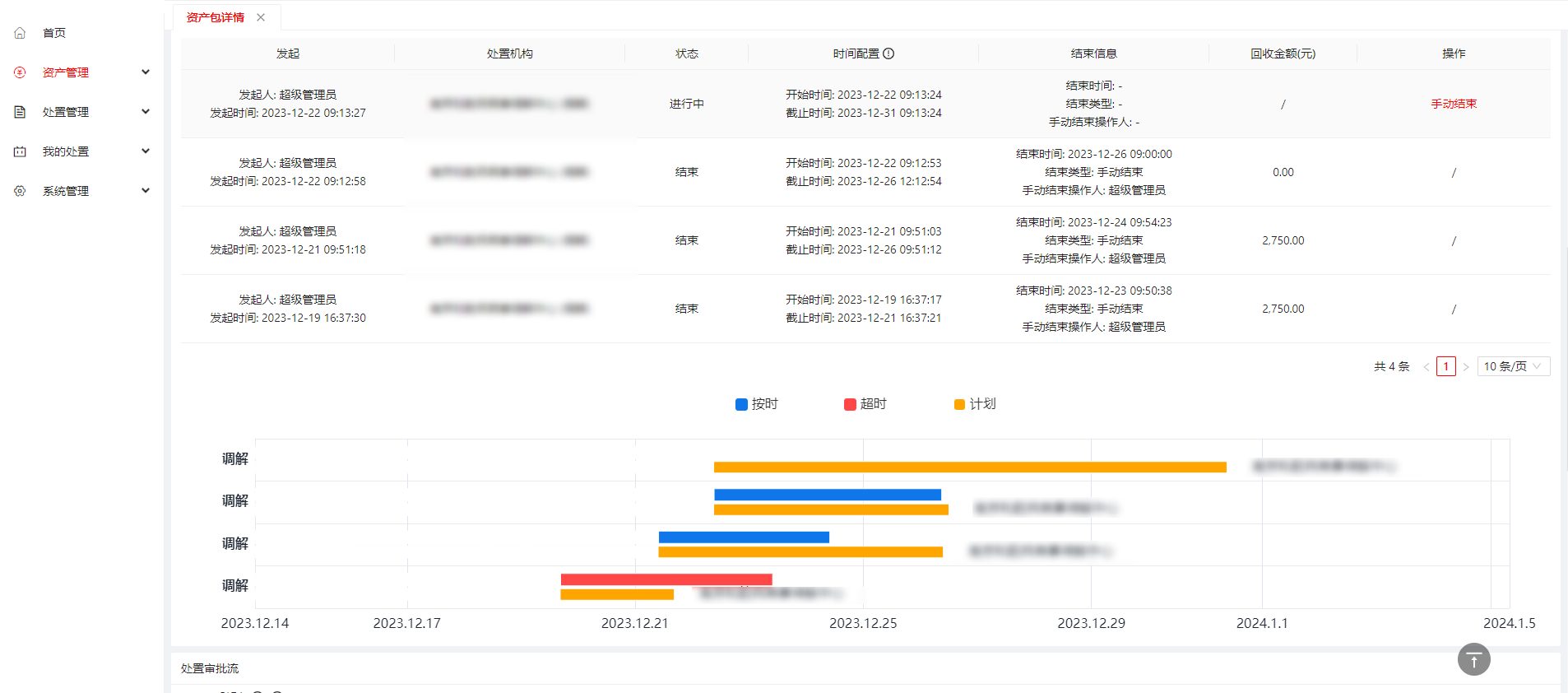Viewport: 1568px width, 693px height.
Task: Click 截止时间 2023-12-31 09:13:24
Action: (x=864, y=113)
